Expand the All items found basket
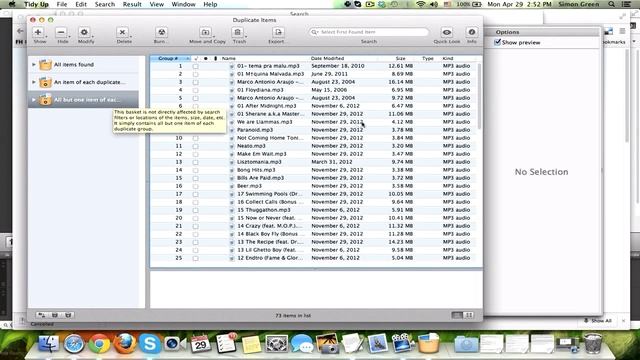The height and width of the screenshot is (360, 640). (34, 64)
